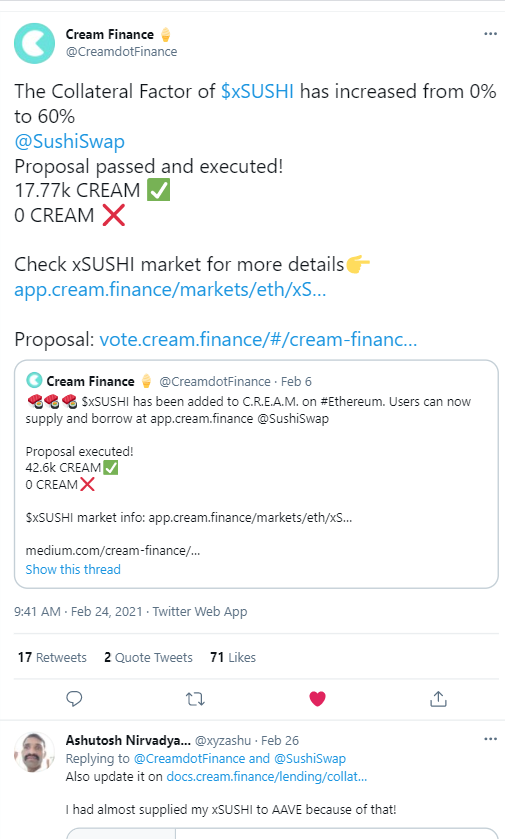Unlike the tweet via red heart
505x839 pixels.
[317, 699]
